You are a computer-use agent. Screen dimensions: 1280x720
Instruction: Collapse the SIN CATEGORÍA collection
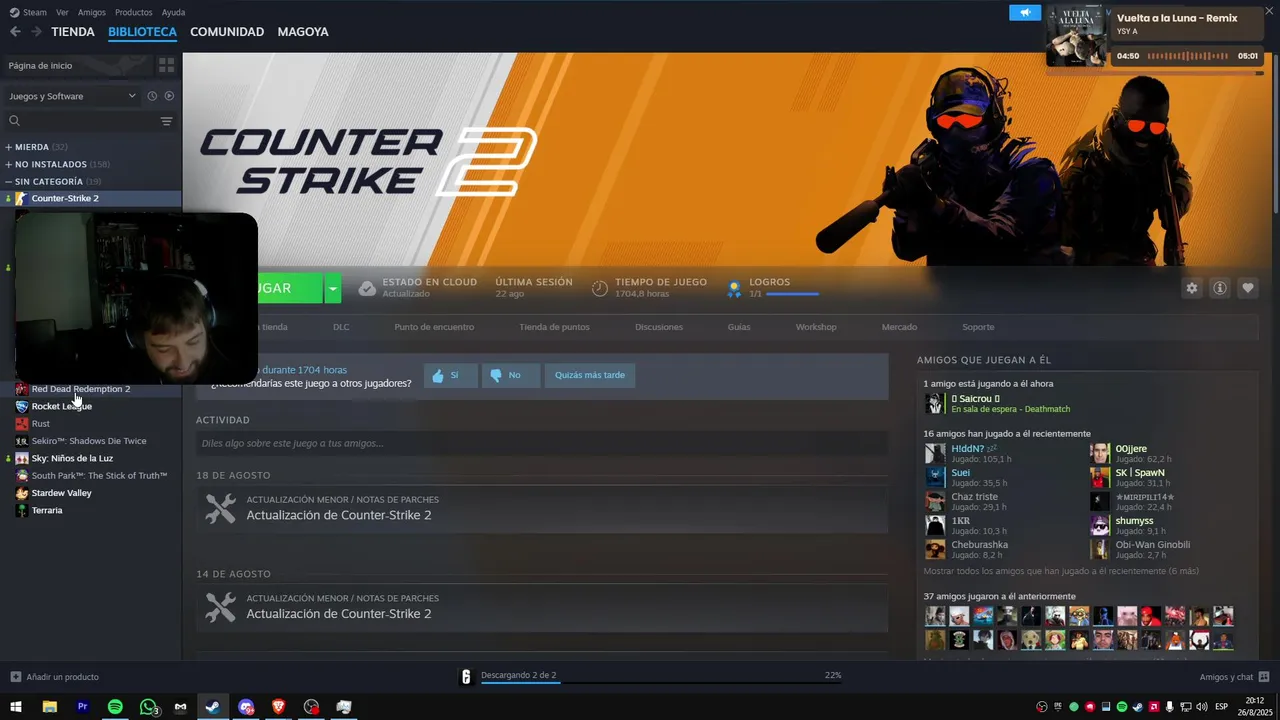click(53, 182)
